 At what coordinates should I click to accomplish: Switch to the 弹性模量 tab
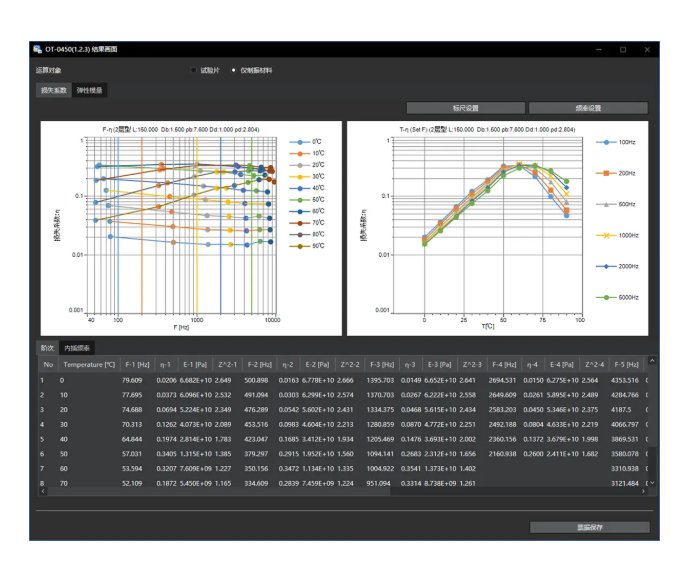click(x=90, y=90)
